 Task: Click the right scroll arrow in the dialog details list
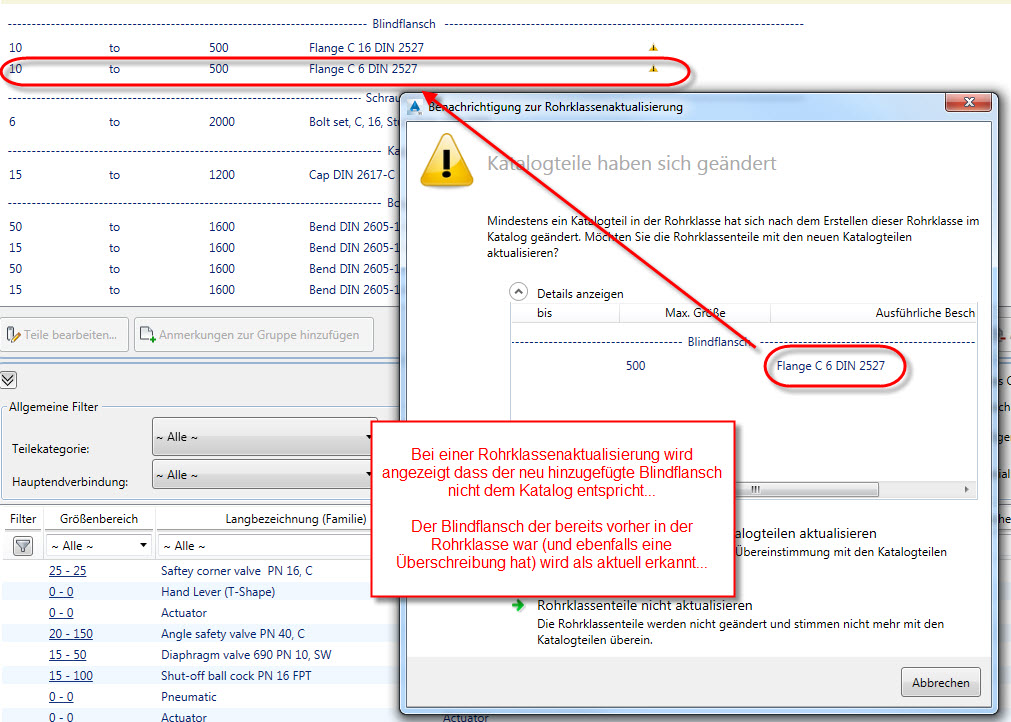pyautogui.click(x=967, y=489)
